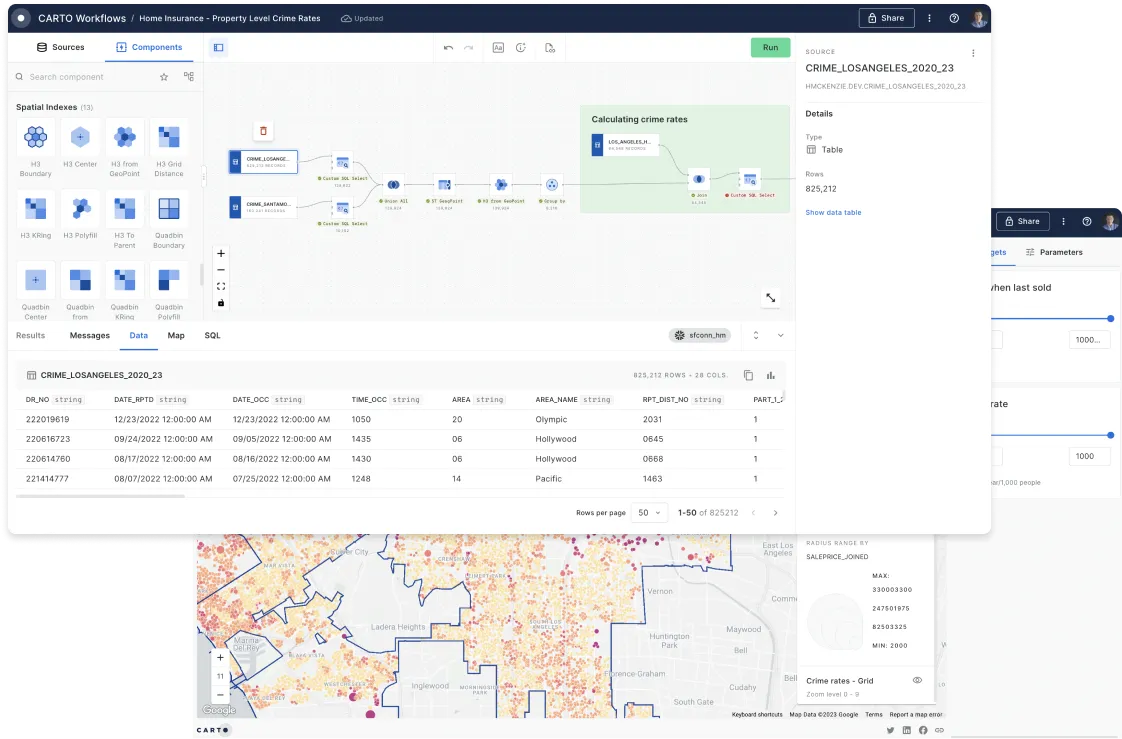Toggle visibility of Crime rates - Grid layer
This screenshot has width=1122, height=739.
tap(917, 680)
